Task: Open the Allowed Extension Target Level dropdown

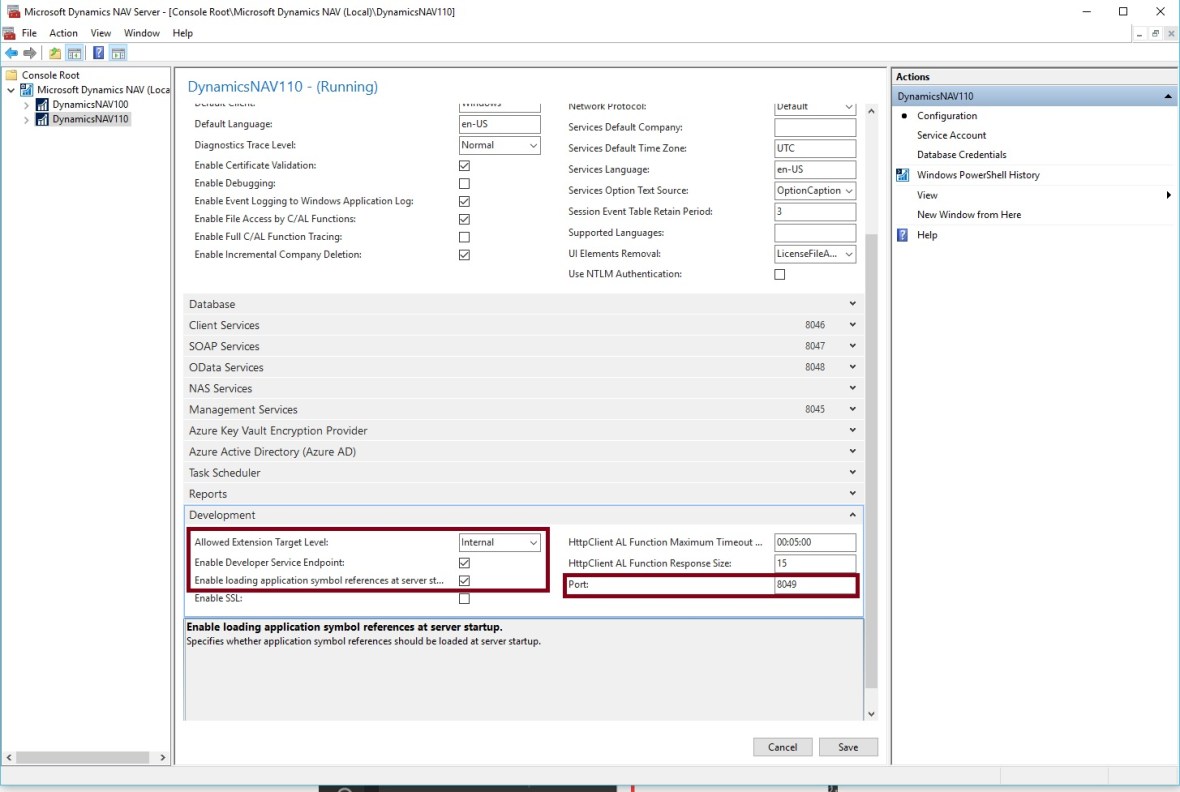Action: coord(500,542)
